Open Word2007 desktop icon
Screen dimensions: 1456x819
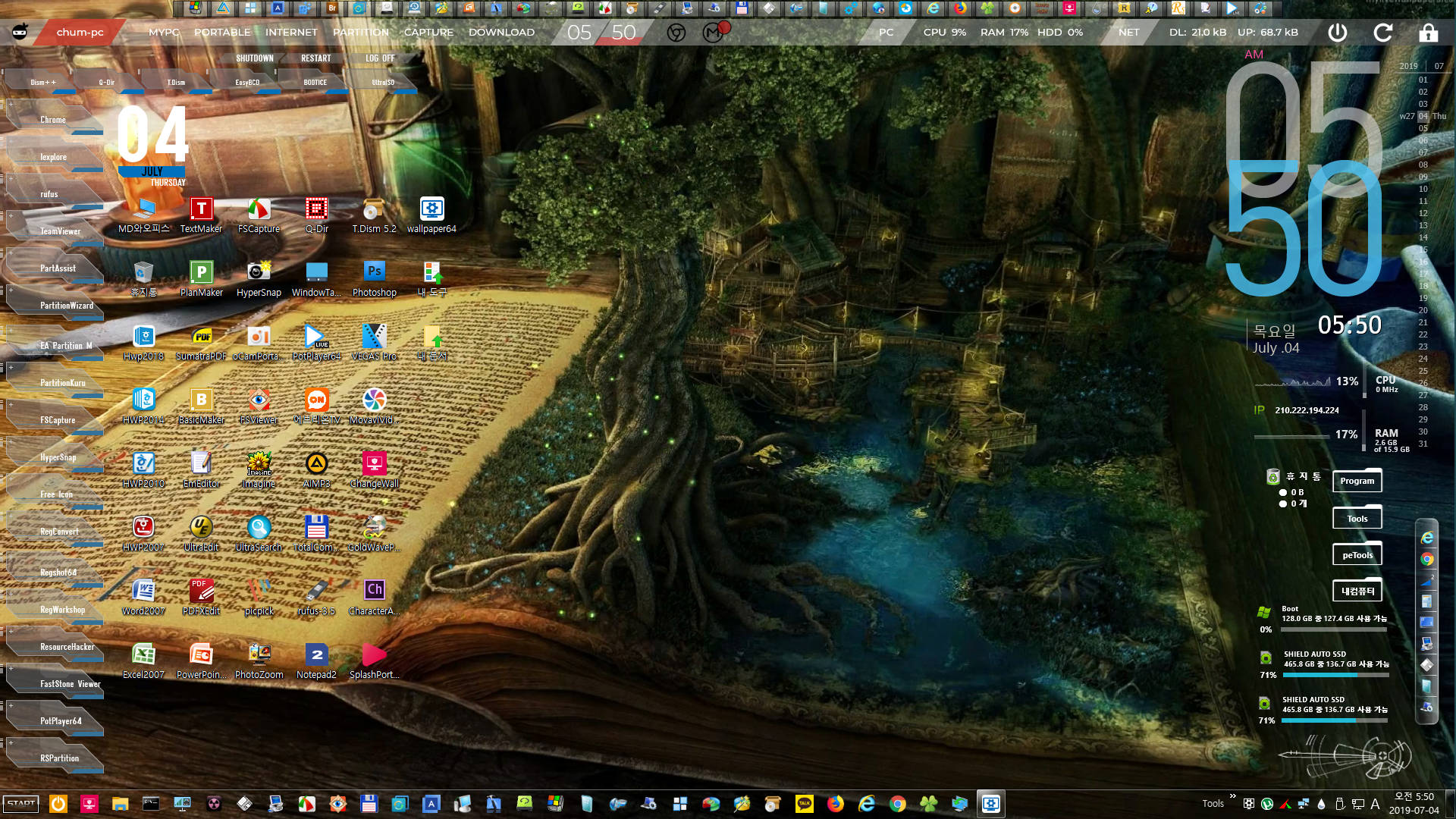[x=143, y=598]
